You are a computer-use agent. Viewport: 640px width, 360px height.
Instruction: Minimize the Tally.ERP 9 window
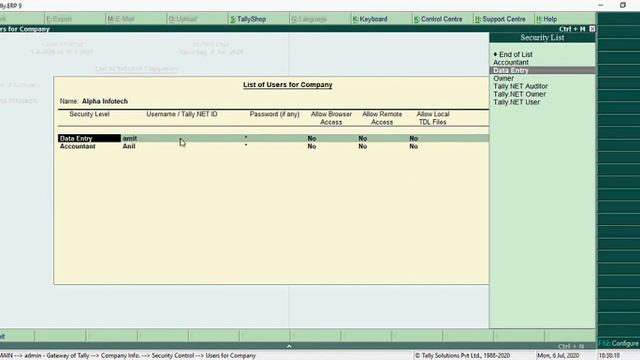tap(600, 5)
